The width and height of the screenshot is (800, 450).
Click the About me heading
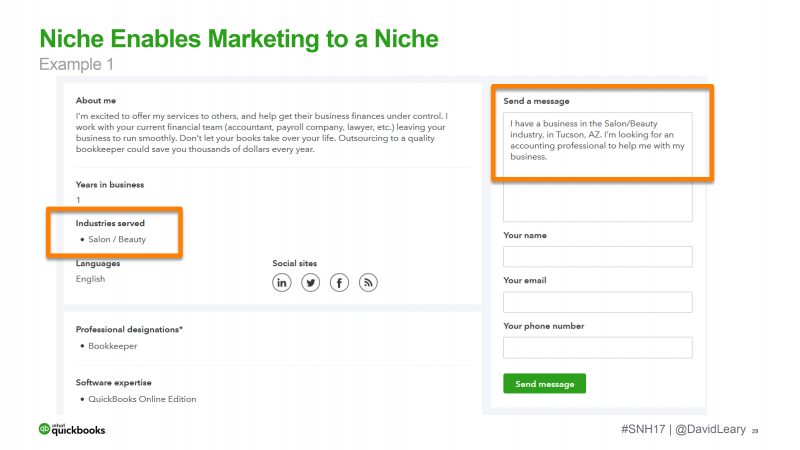96,100
